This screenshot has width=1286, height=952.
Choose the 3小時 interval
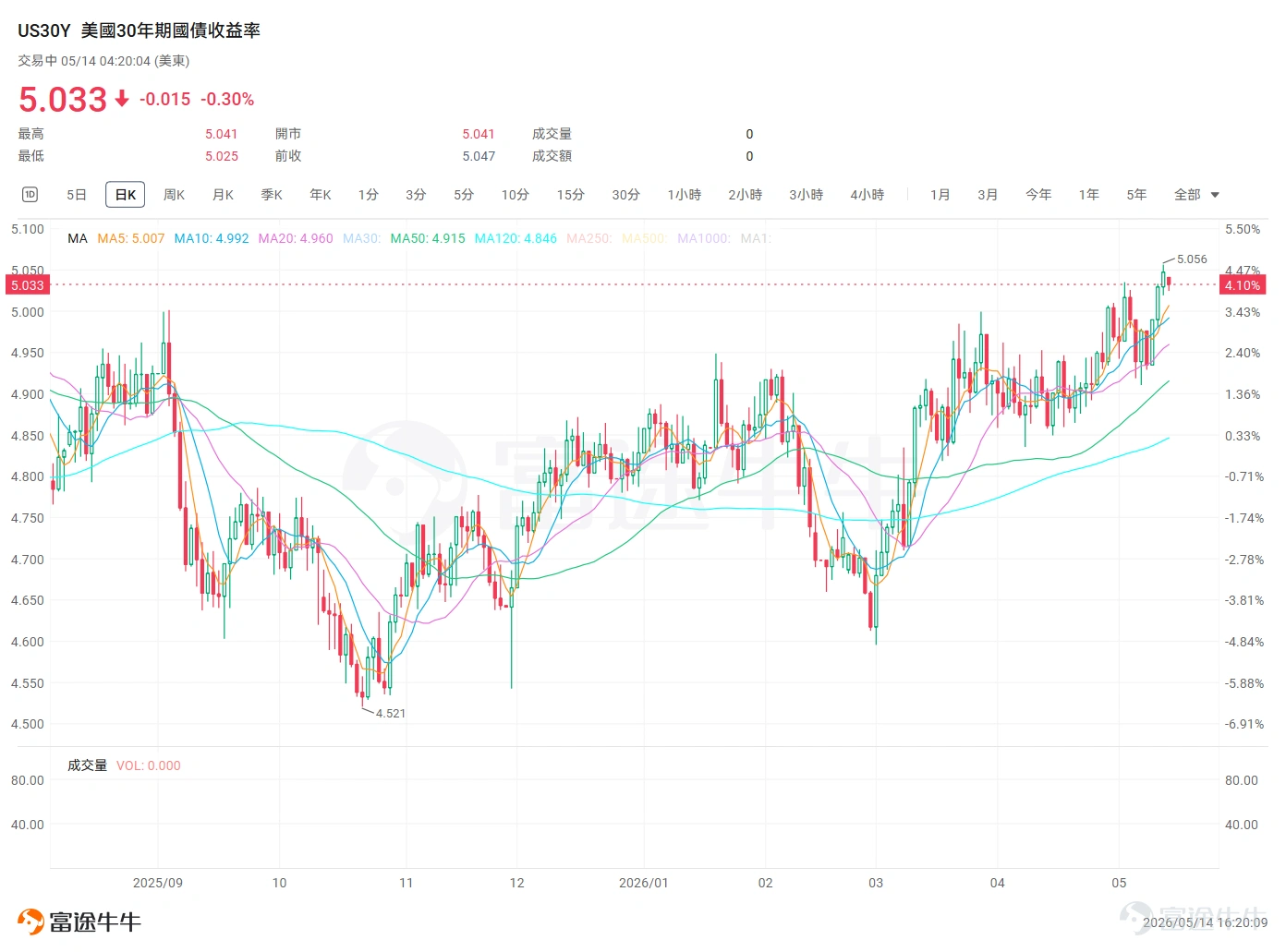(807, 195)
